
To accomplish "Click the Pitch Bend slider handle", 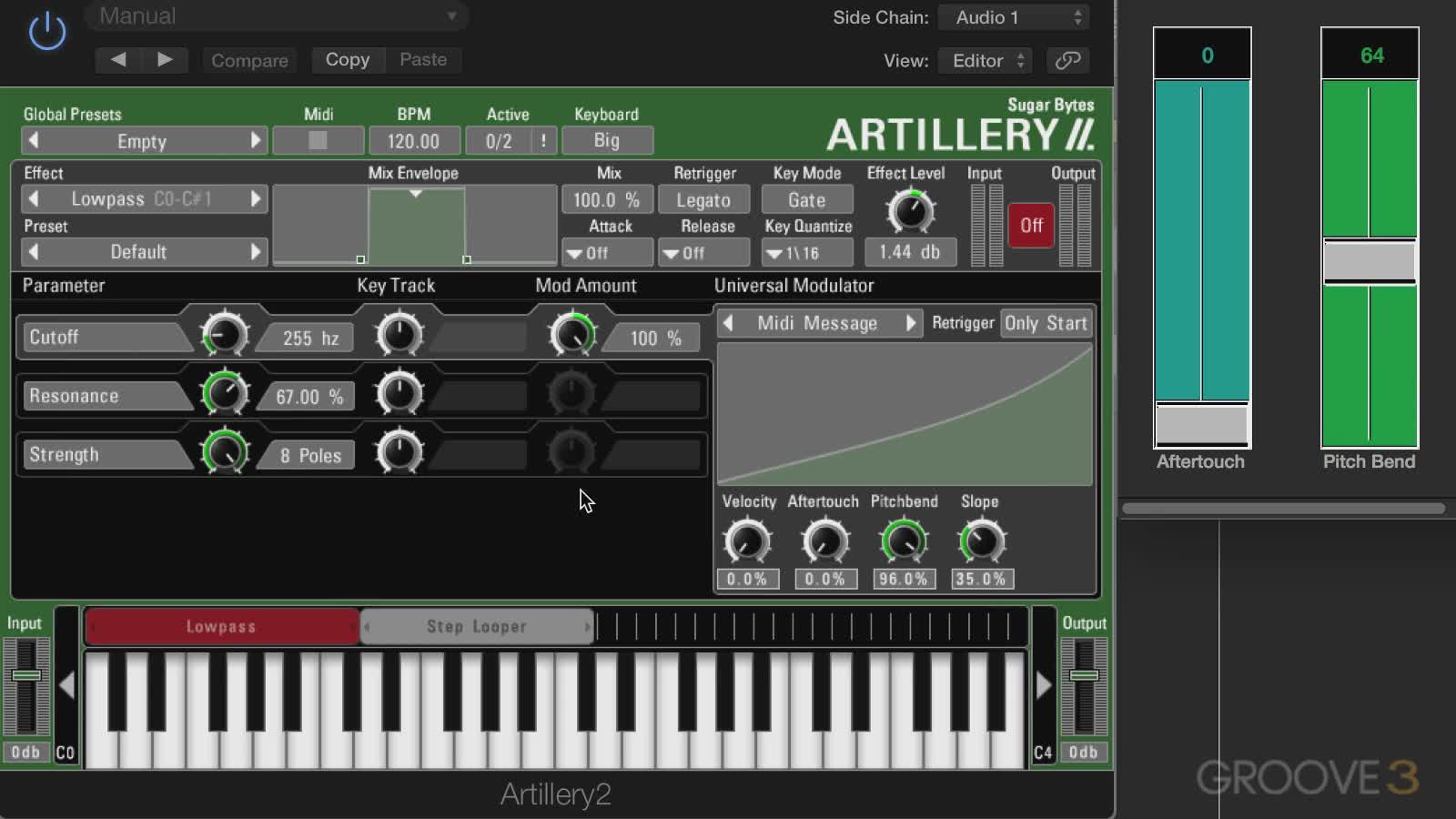I will [1370, 262].
